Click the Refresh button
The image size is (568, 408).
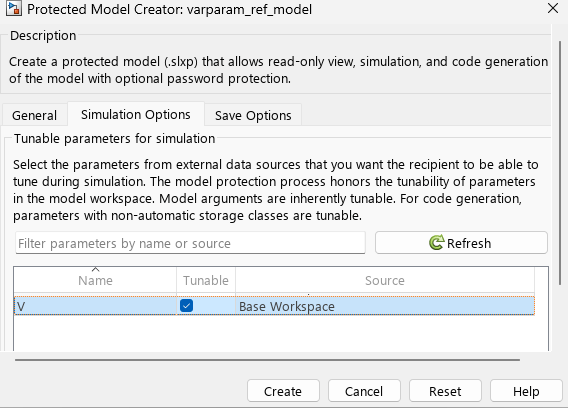tap(461, 243)
